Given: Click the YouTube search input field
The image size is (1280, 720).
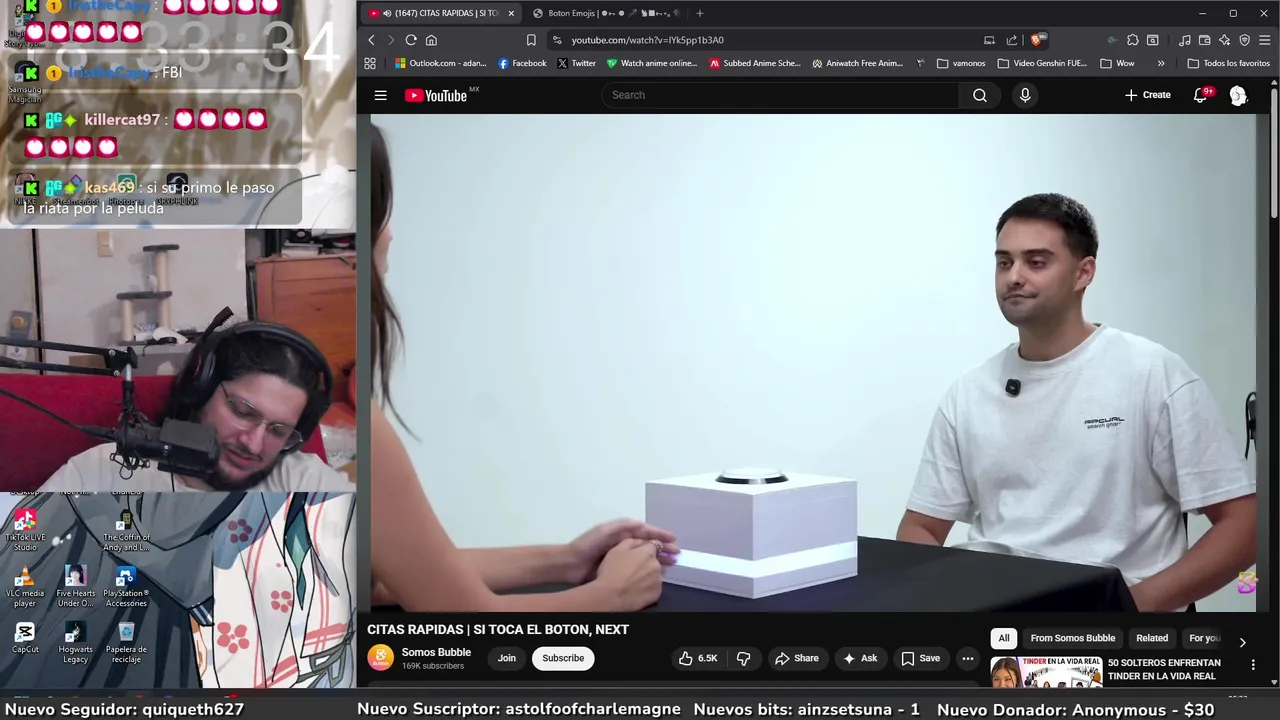Looking at the screenshot, I should point(780,95).
